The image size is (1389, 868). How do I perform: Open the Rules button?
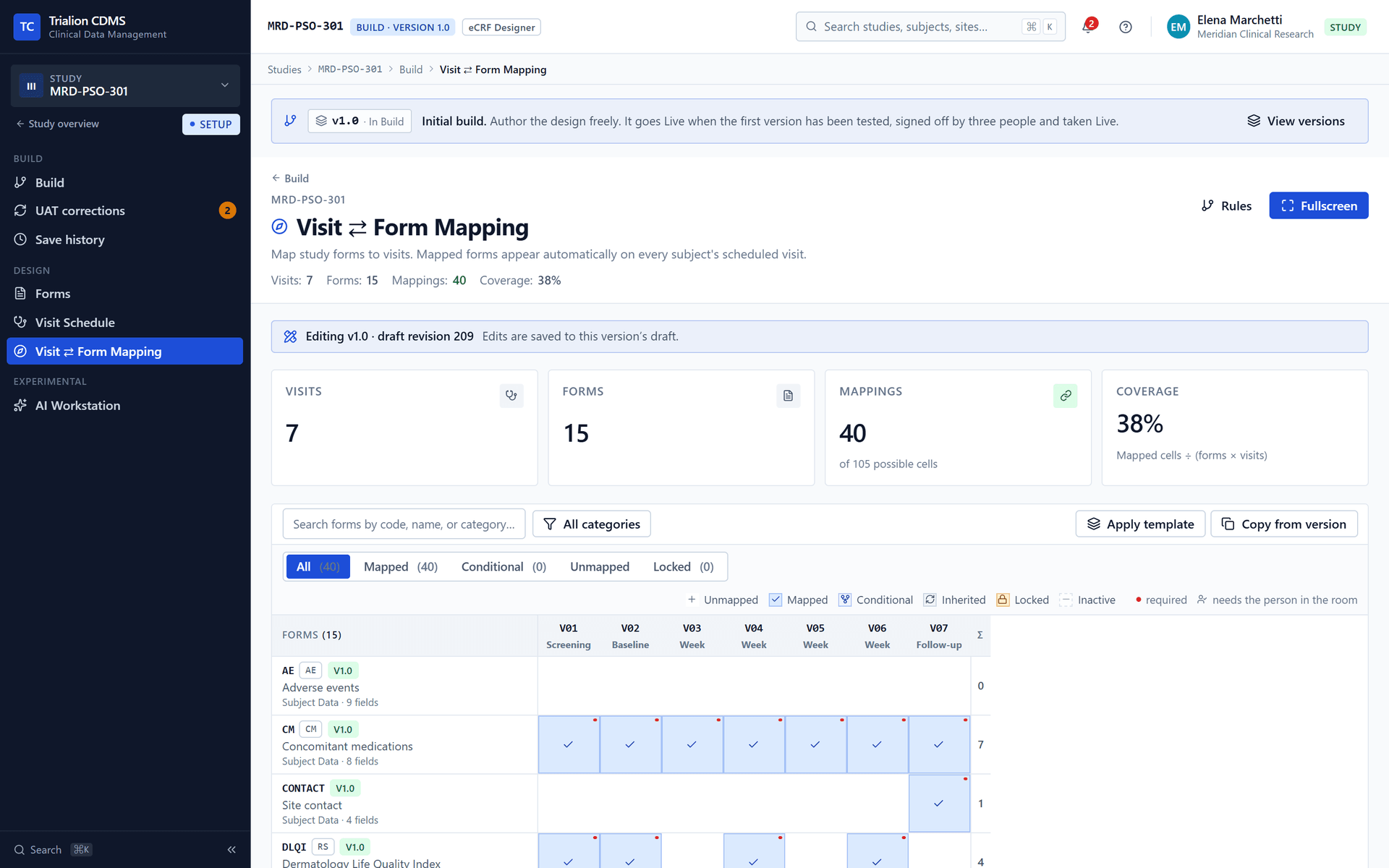1226,205
